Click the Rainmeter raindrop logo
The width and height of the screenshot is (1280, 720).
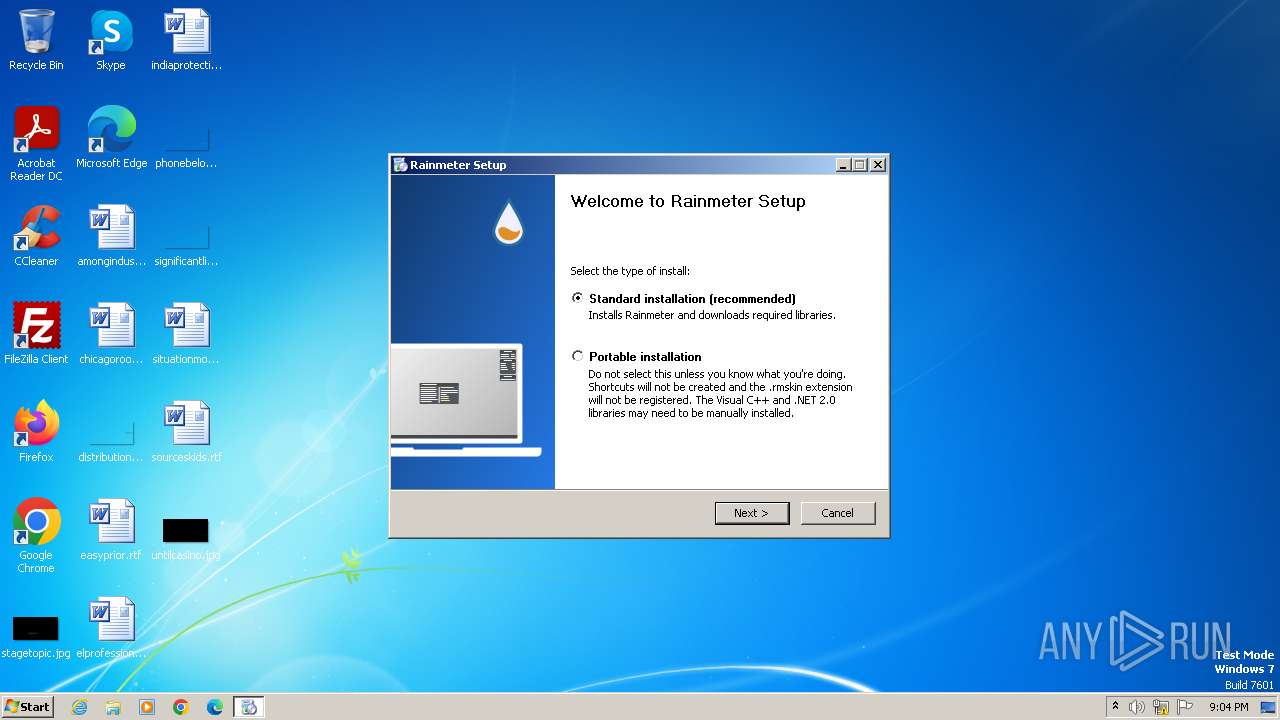(509, 223)
